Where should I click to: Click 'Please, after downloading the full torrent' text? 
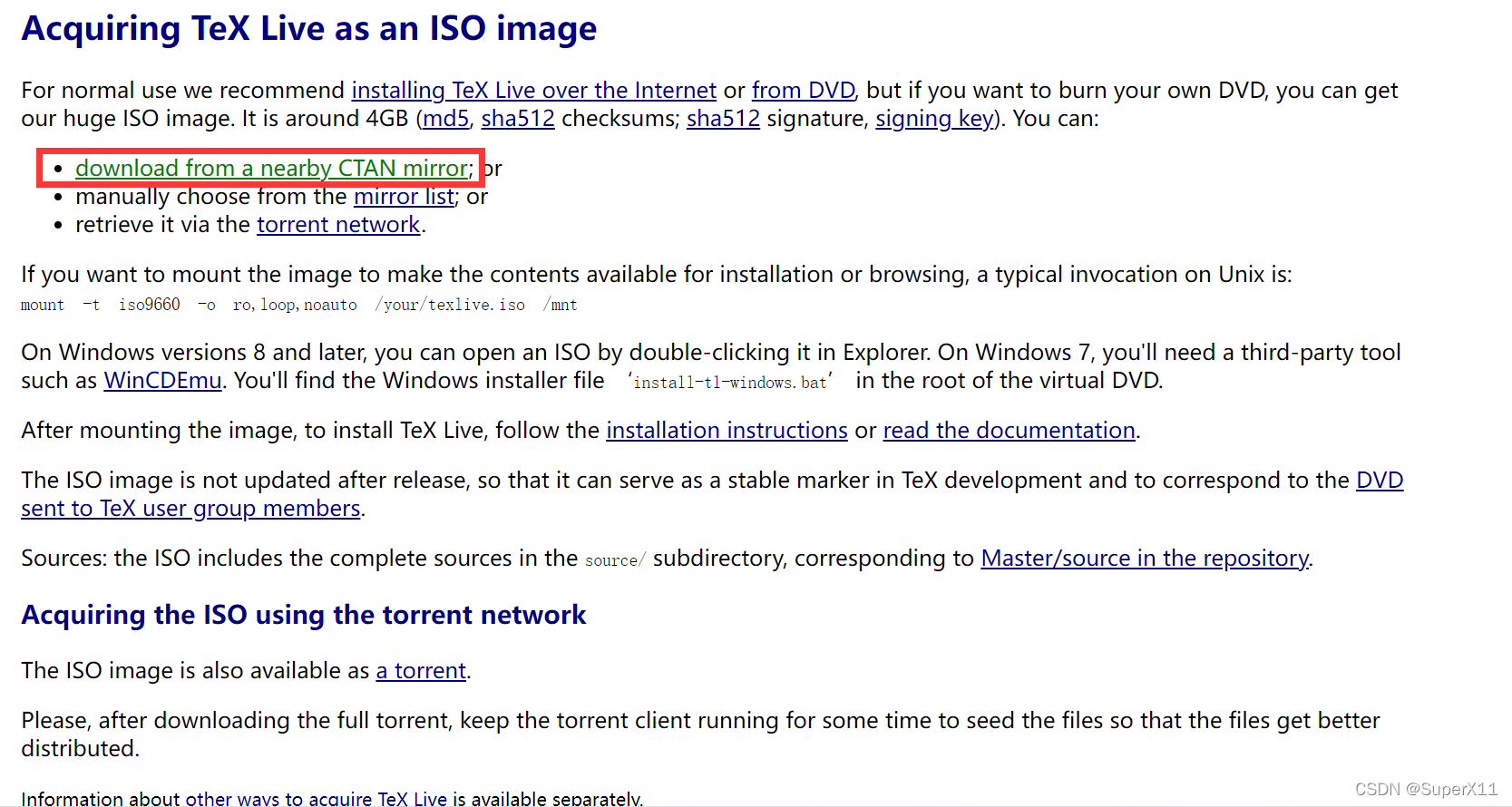236,721
